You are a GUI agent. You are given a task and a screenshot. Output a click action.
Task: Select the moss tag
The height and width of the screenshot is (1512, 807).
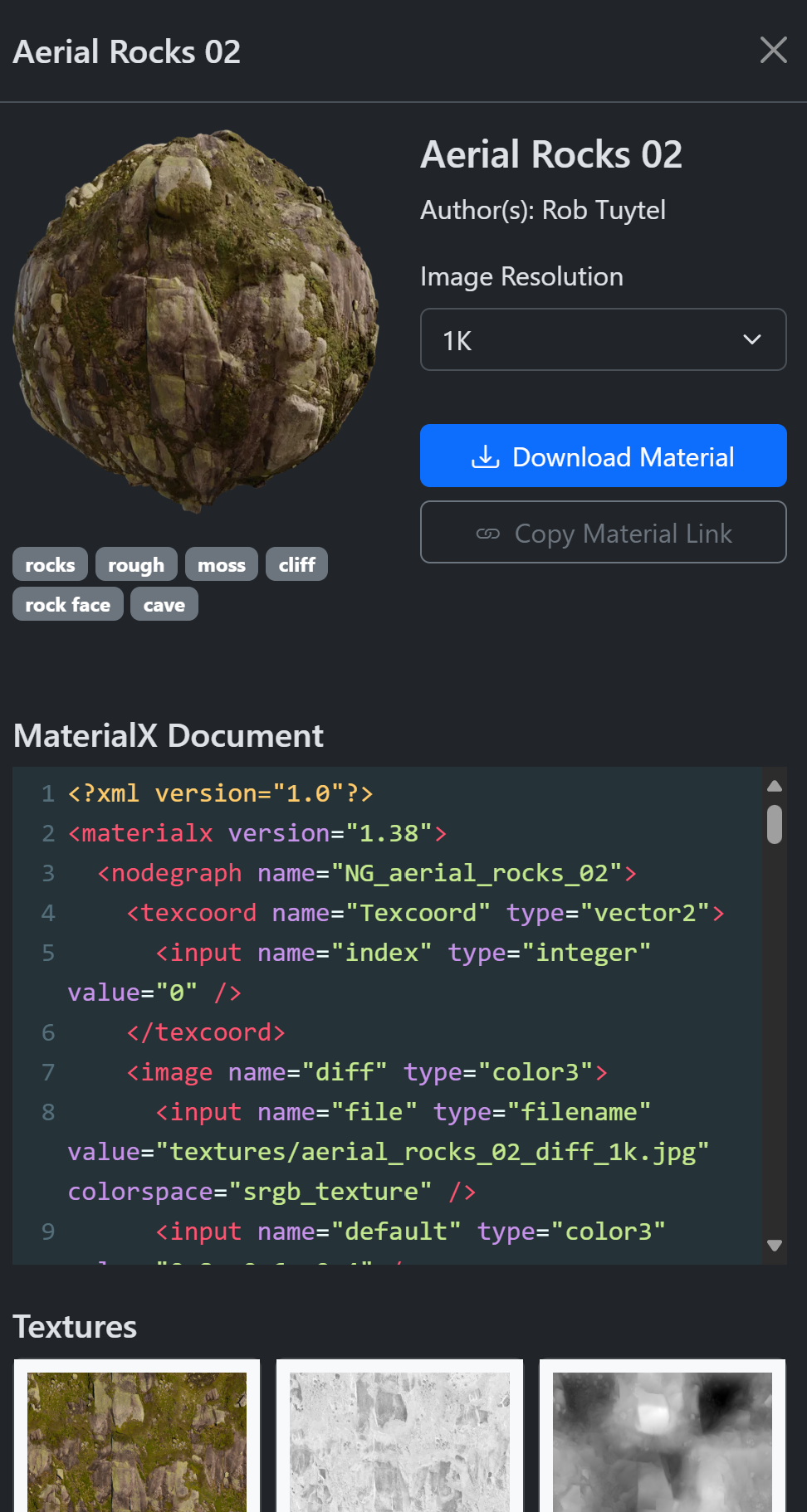pyautogui.click(x=221, y=564)
